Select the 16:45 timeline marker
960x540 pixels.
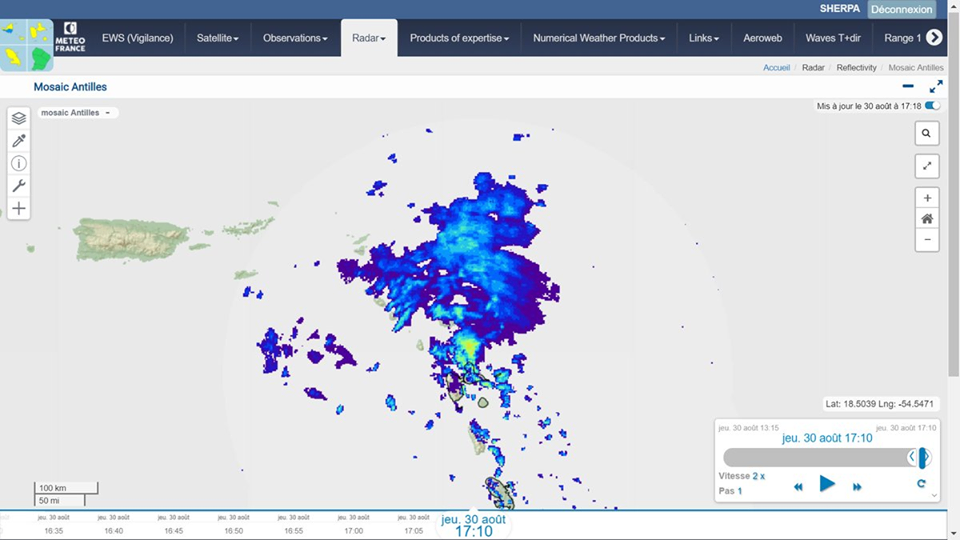point(173,525)
